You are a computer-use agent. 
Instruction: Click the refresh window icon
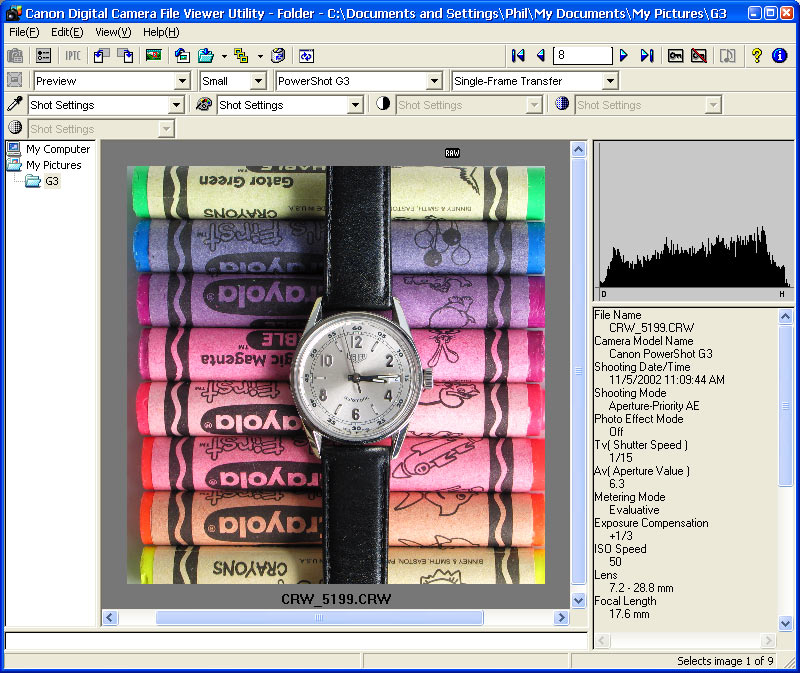pos(307,56)
